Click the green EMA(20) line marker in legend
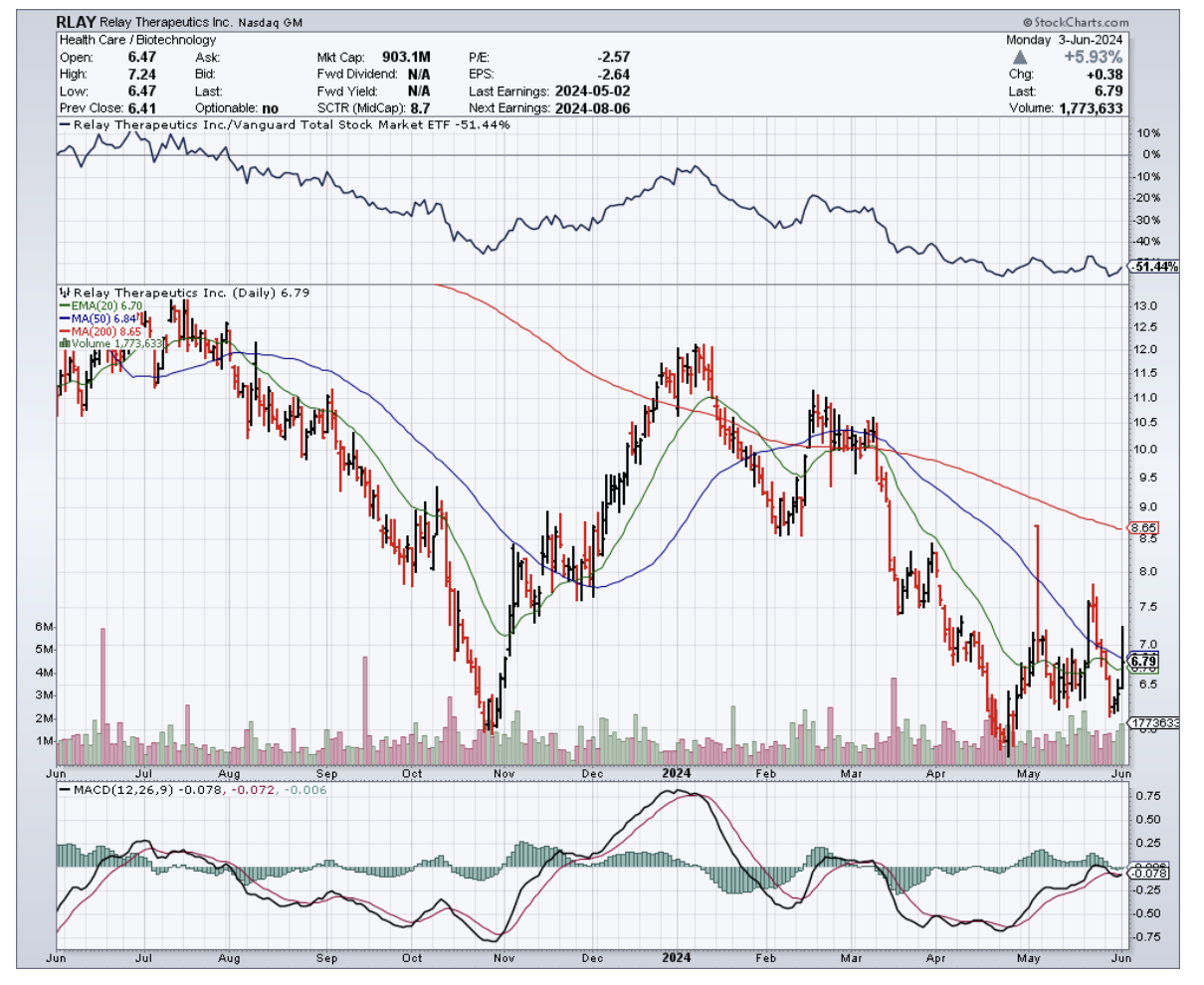1204x985 pixels. [x=64, y=306]
